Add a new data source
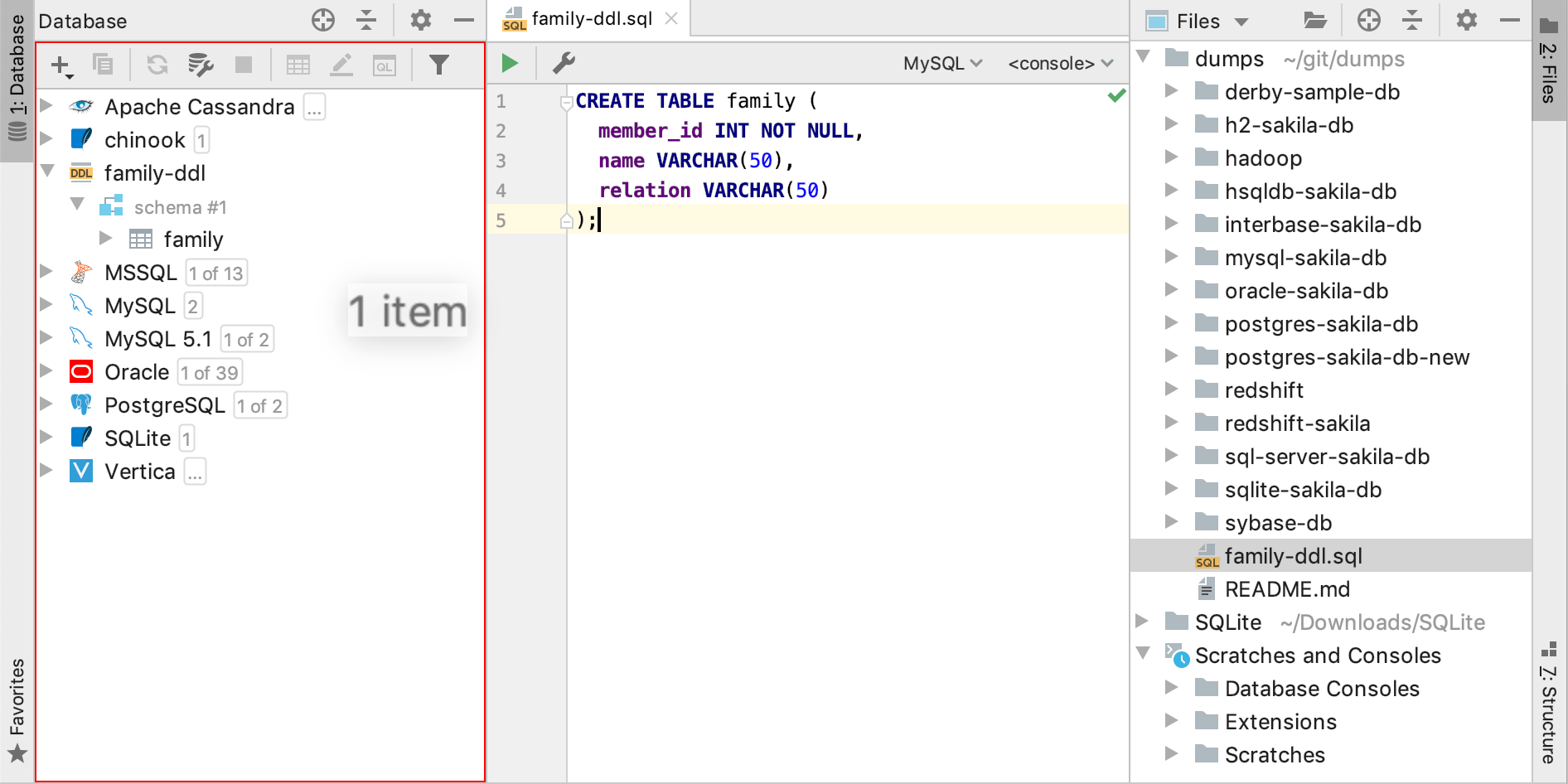Image resolution: width=1568 pixels, height=784 pixels. tap(58, 63)
